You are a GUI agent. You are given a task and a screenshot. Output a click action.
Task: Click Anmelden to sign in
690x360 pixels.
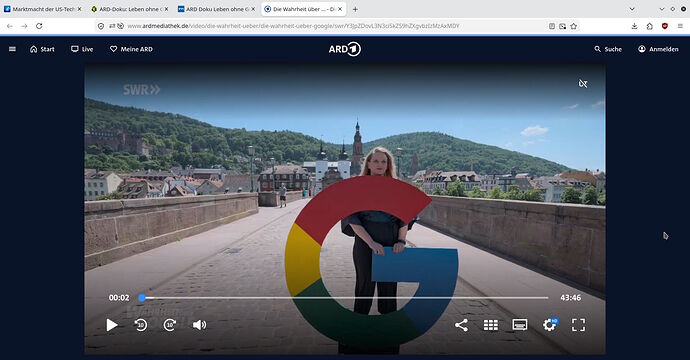coord(658,49)
